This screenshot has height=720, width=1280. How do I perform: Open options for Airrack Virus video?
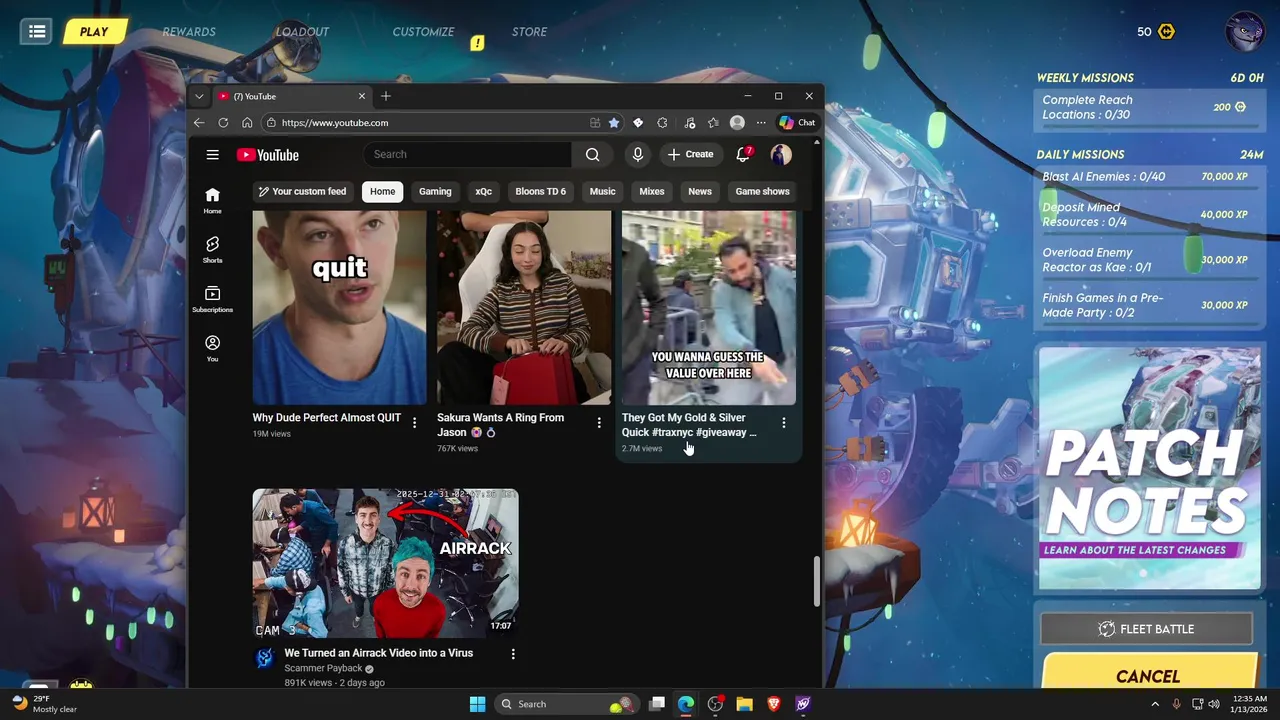[513, 654]
